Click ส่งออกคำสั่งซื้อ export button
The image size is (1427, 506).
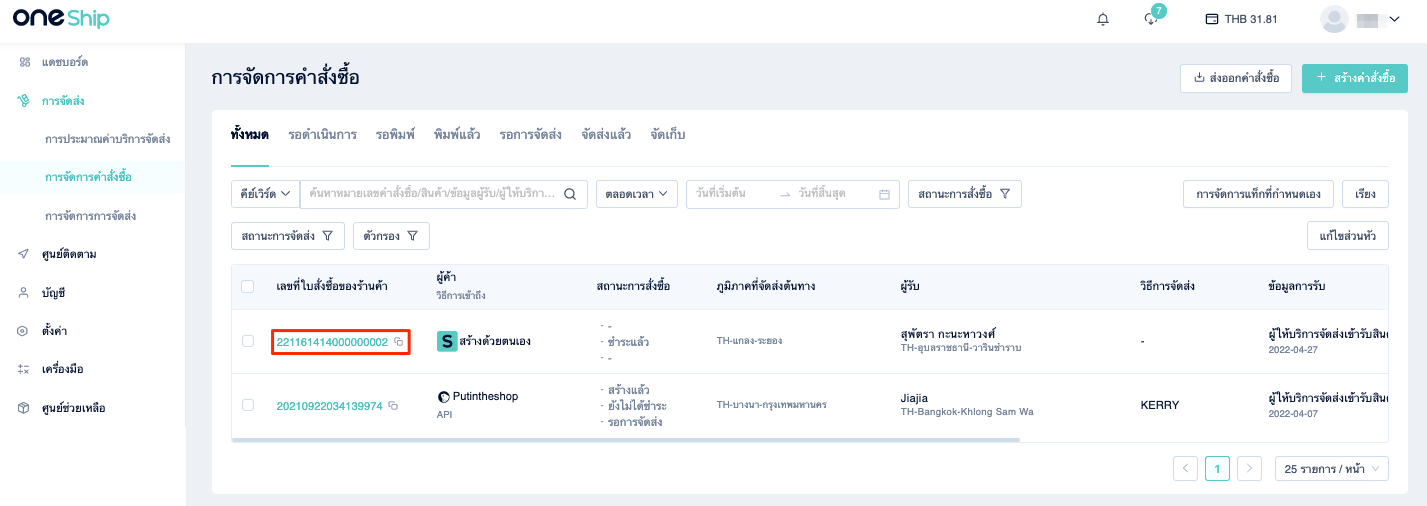[1236, 78]
